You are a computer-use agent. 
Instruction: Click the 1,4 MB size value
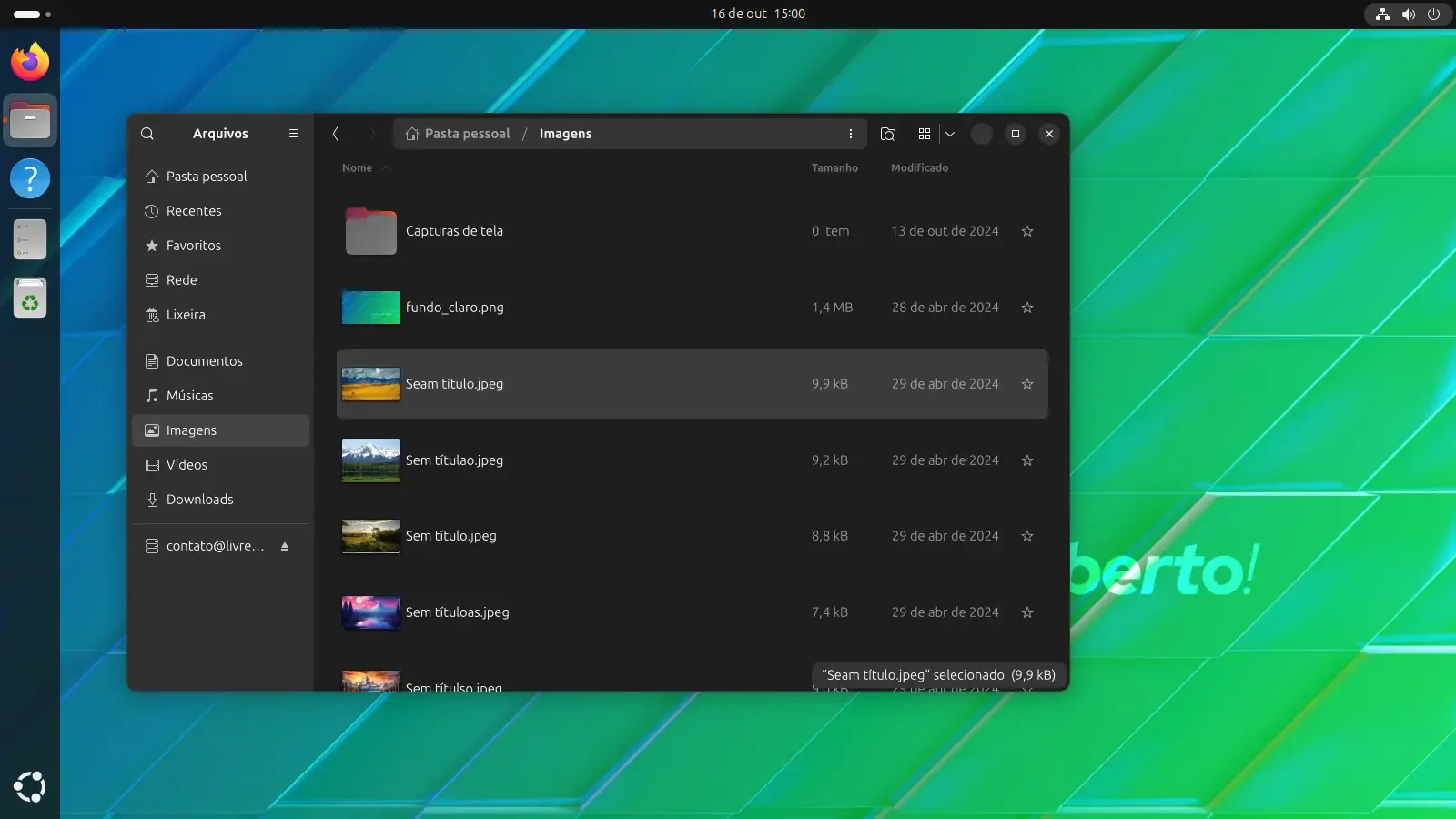pyautogui.click(x=832, y=308)
